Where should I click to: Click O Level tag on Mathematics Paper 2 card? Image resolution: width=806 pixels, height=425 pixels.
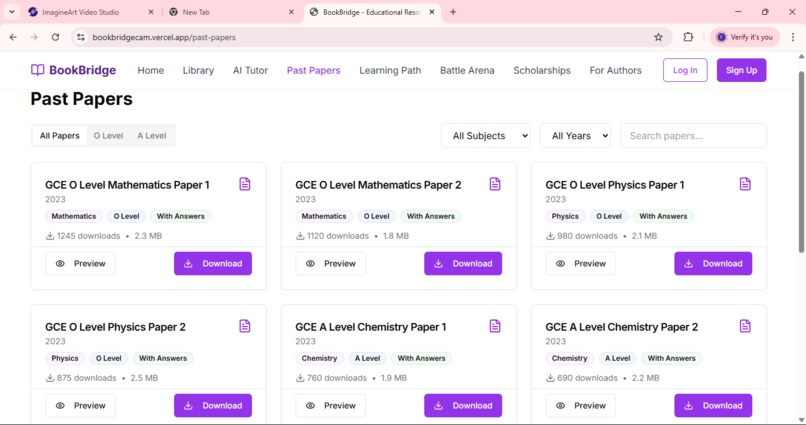[377, 216]
